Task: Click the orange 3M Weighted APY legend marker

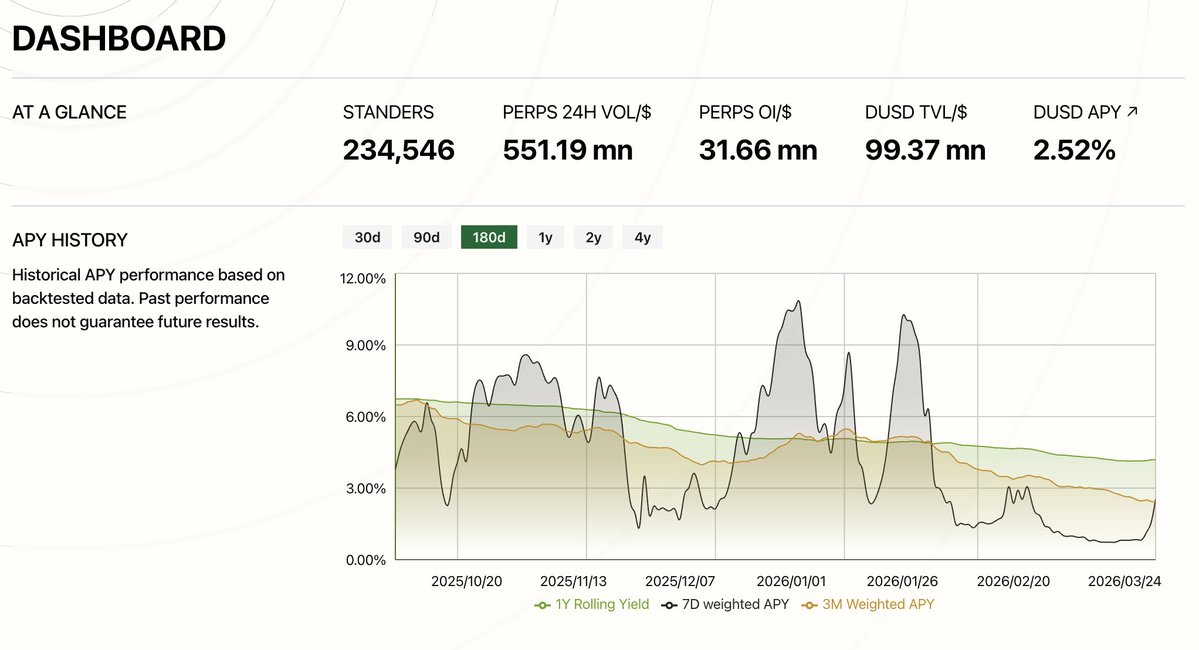Action: [x=809, y=605]
